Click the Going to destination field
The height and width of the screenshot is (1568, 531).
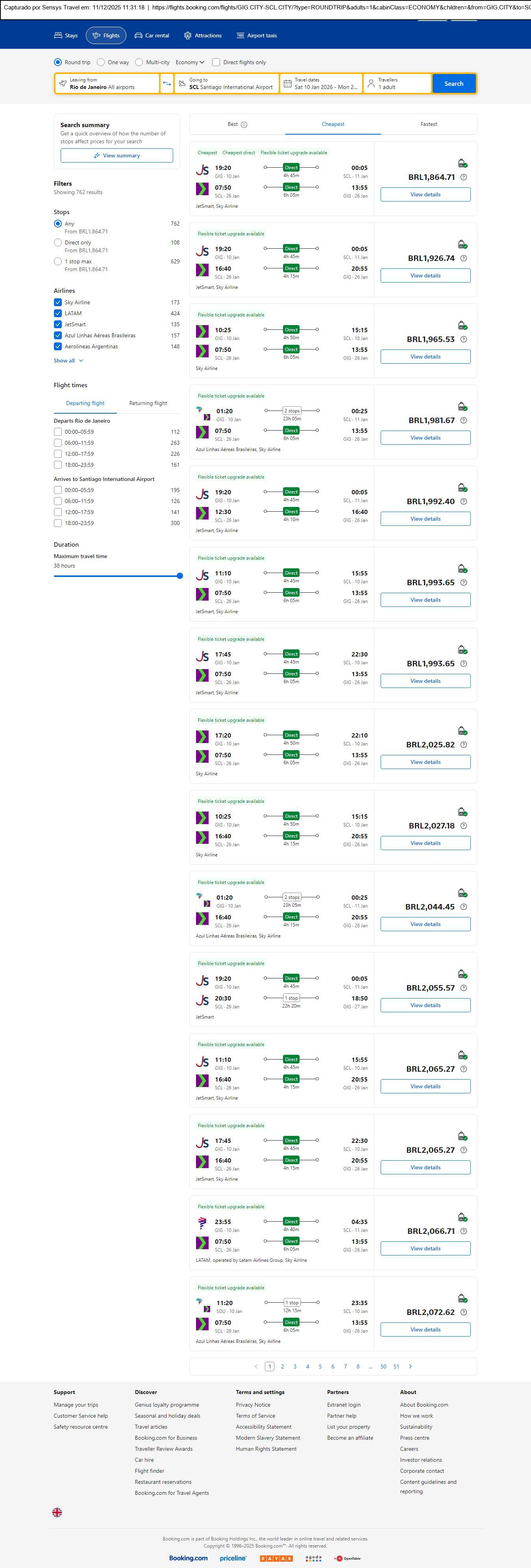(x=226, y=83)
